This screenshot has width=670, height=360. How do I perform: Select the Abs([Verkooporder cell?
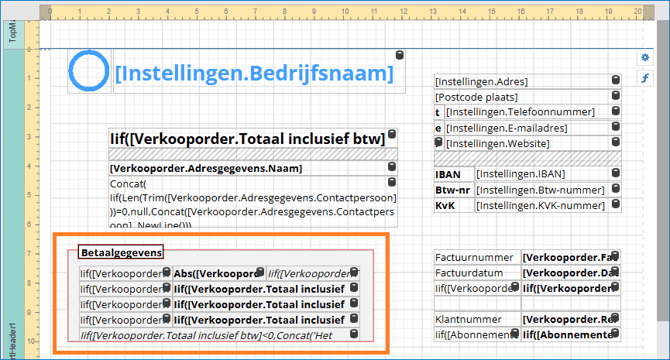coord(218,273)
